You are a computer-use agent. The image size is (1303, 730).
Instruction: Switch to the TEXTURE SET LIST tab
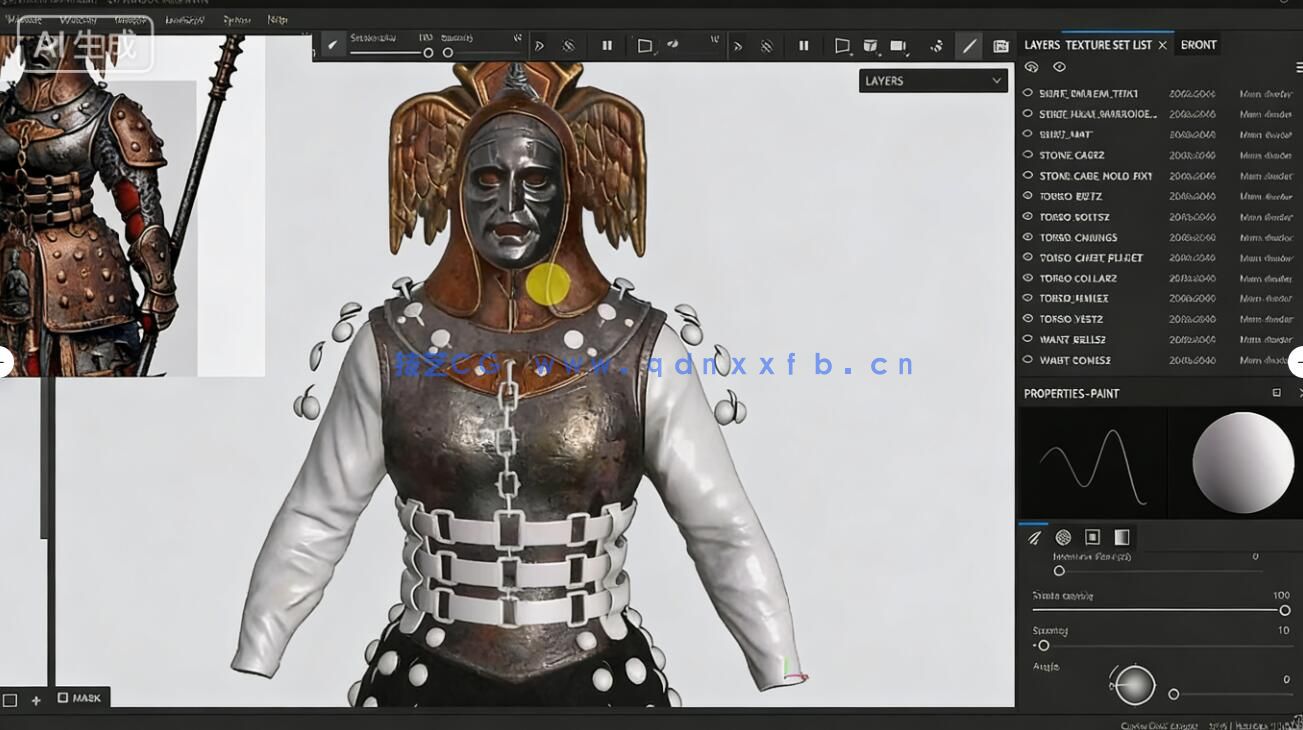(x=1109, y=44)
